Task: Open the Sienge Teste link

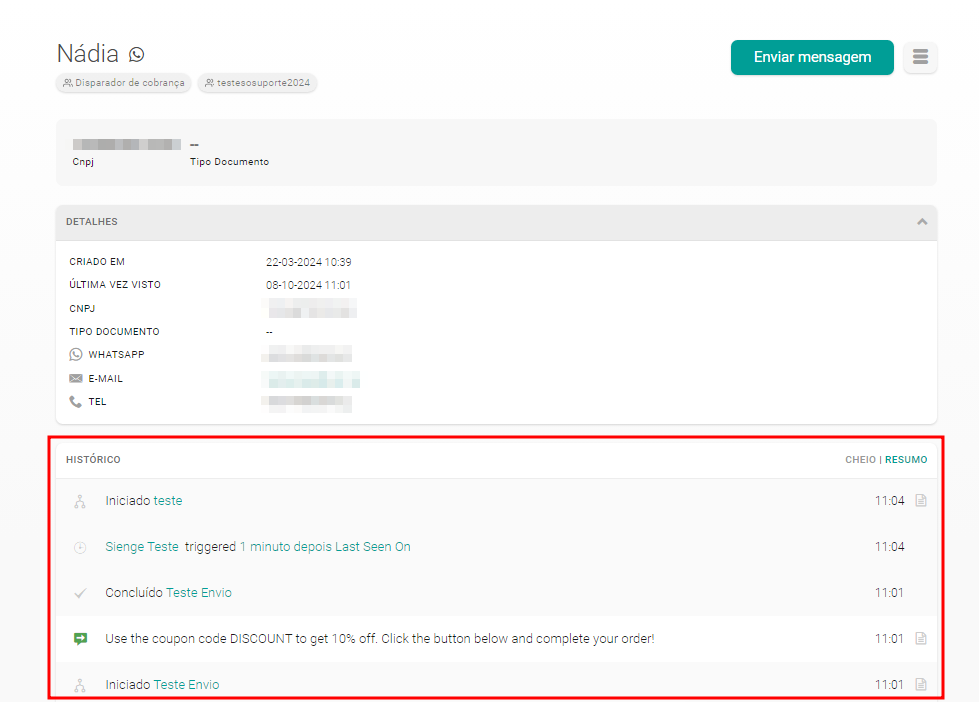Action: [x=142, y=547]
